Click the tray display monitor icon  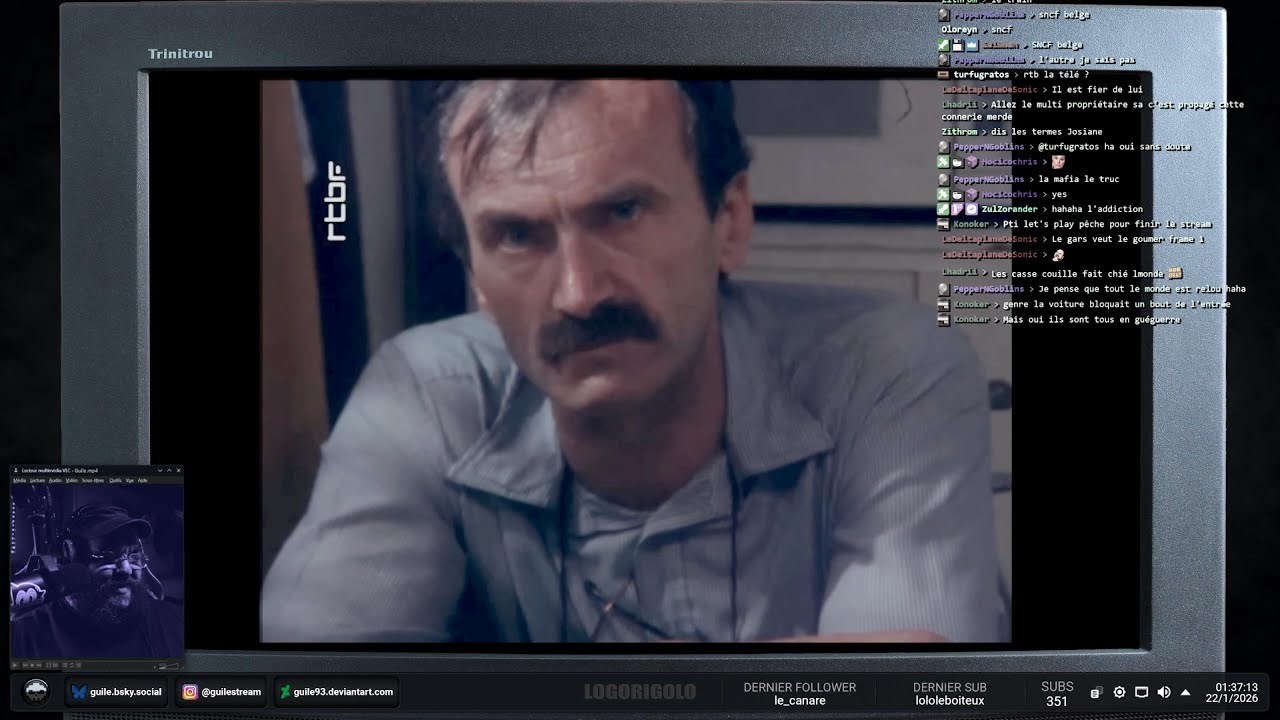point(1141,692)
